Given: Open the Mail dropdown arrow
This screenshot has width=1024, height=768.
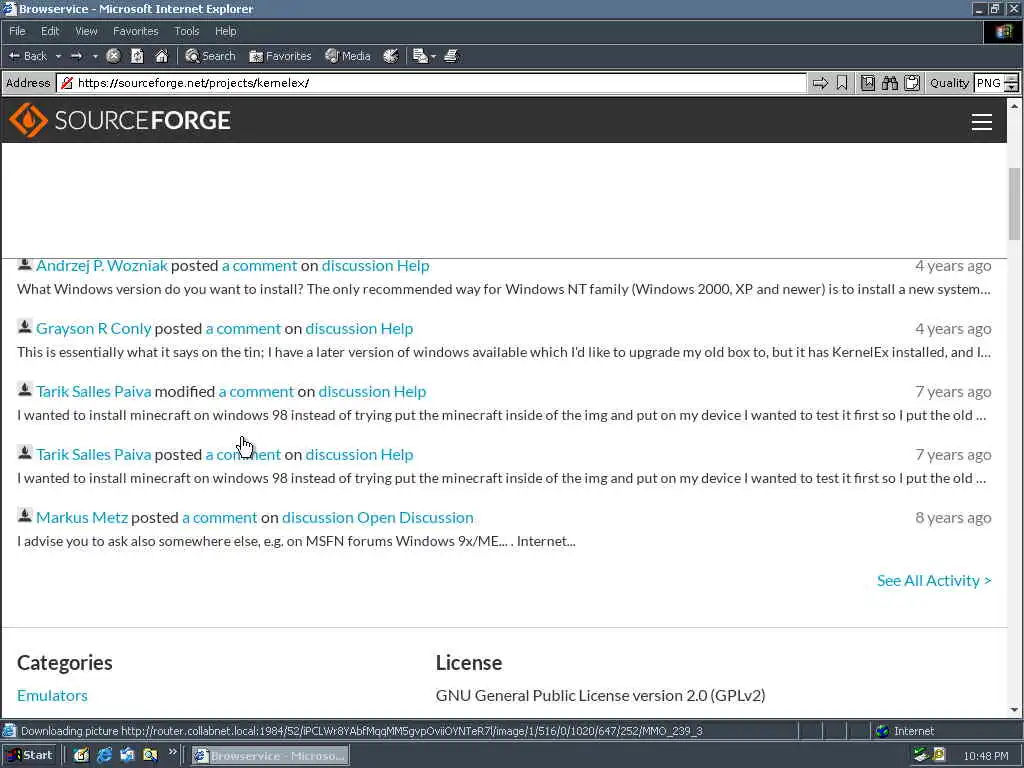Looking at the screenshot, I should [433, 56].
